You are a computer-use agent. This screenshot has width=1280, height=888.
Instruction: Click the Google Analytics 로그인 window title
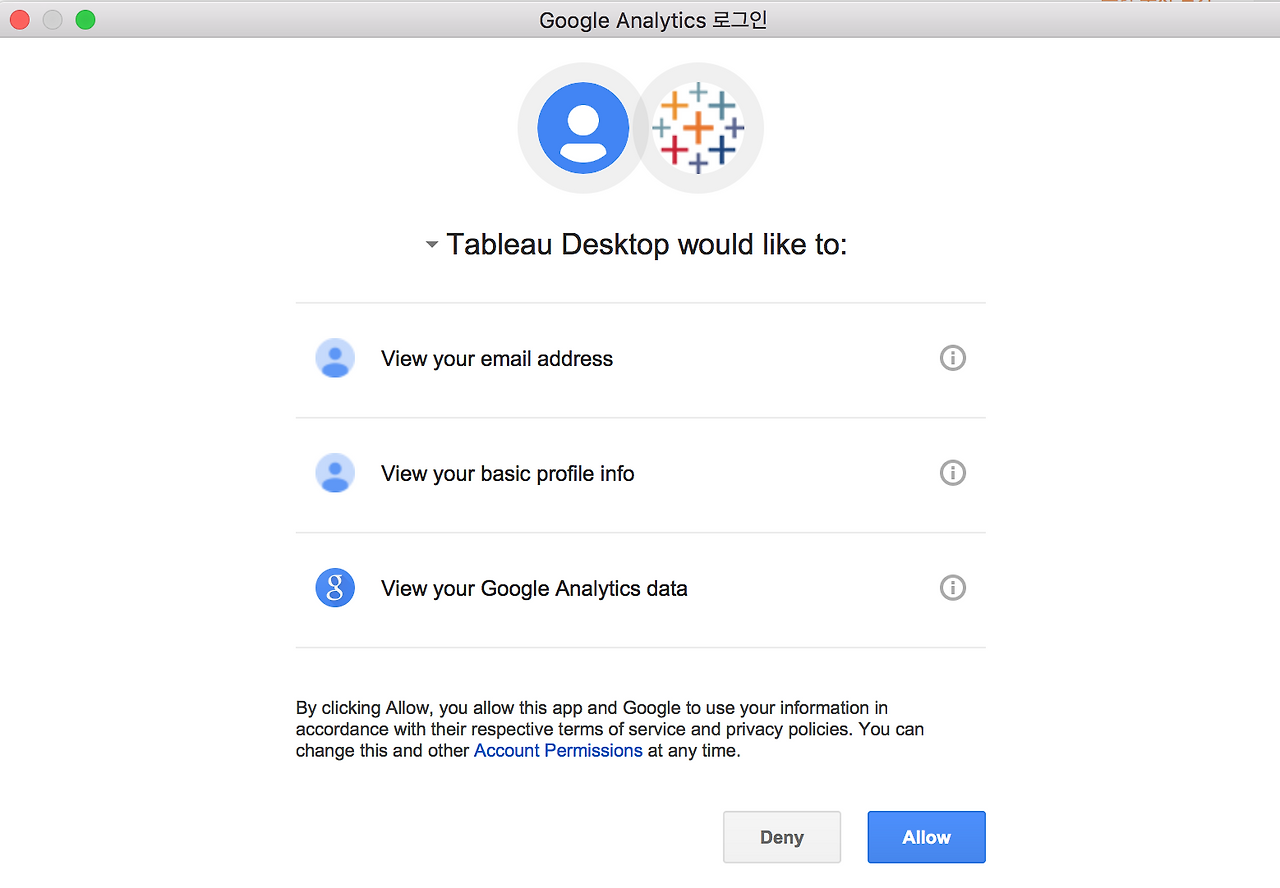[x=653, y=20]
